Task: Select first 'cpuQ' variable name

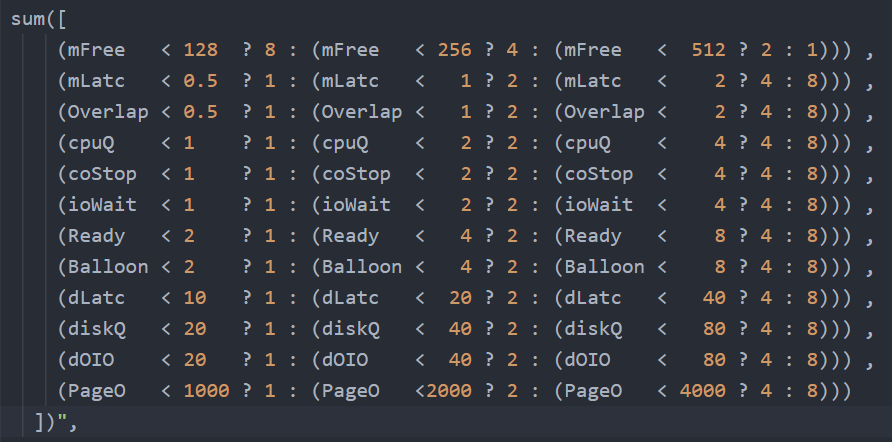Action: coord(91,143)
